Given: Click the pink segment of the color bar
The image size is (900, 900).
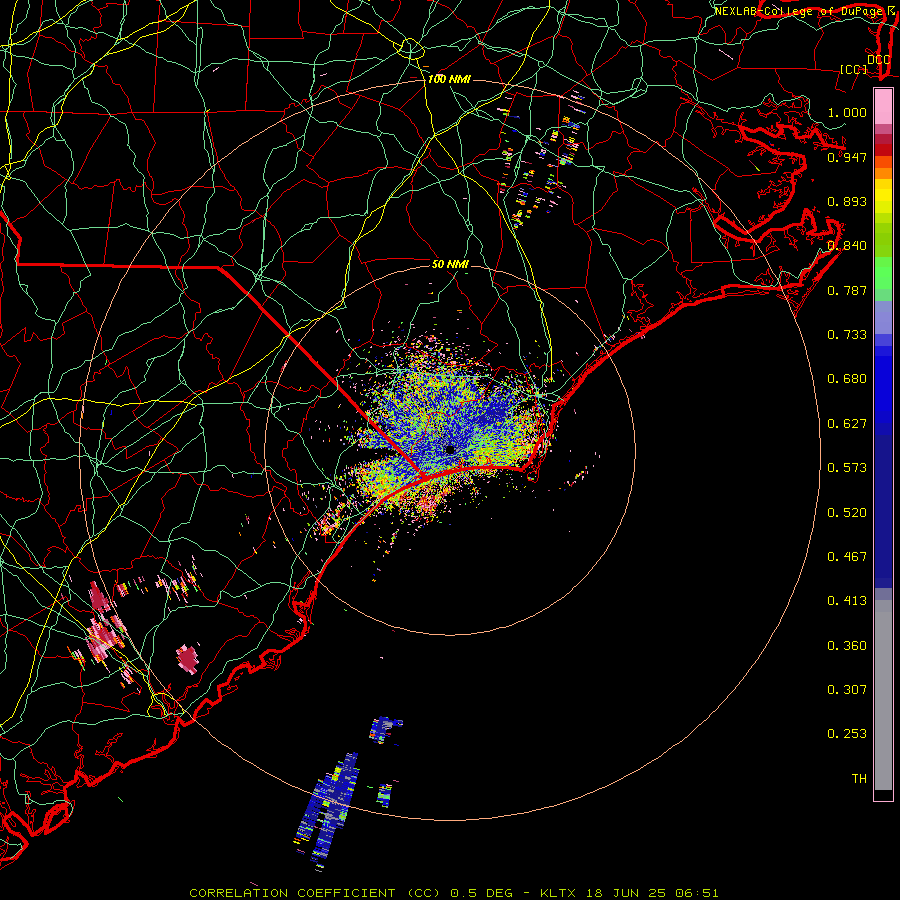Looking at the screenshot, I should [x=883, y=107].
